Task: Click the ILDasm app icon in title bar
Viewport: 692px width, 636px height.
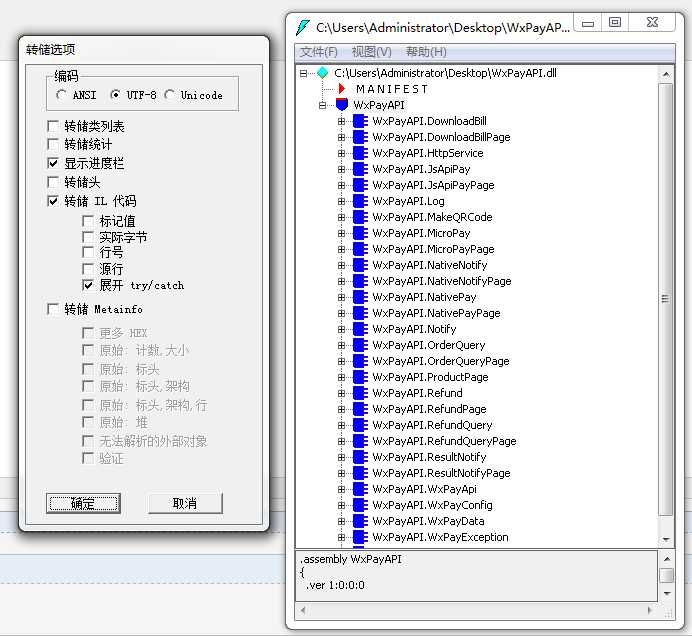Action: pyautogui.click(x=303, y=27)
